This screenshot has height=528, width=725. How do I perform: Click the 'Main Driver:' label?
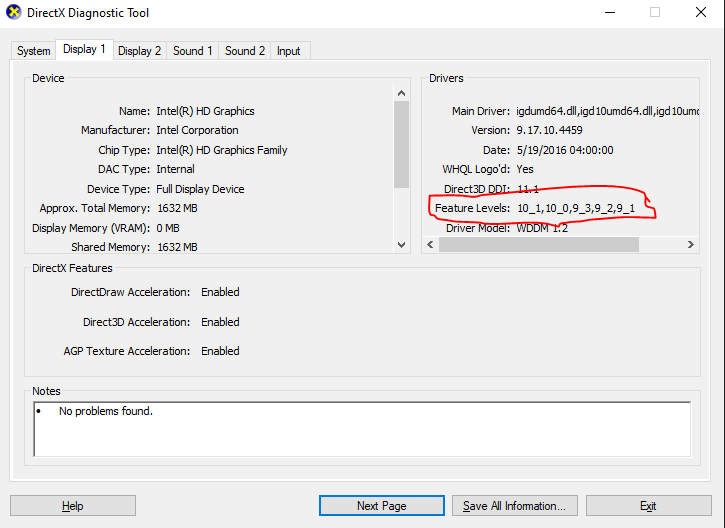(x=480, y=111)
